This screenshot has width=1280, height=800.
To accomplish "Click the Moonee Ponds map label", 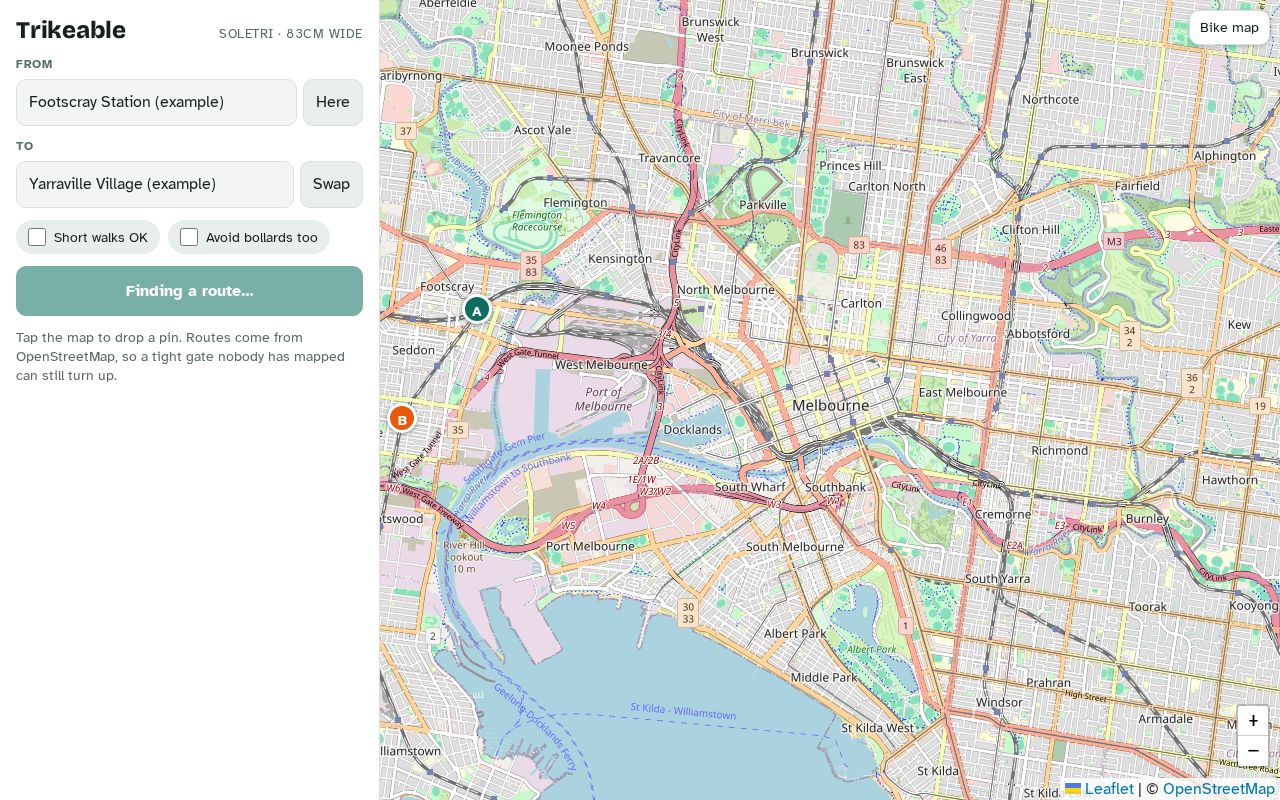I will coord(587,46).
